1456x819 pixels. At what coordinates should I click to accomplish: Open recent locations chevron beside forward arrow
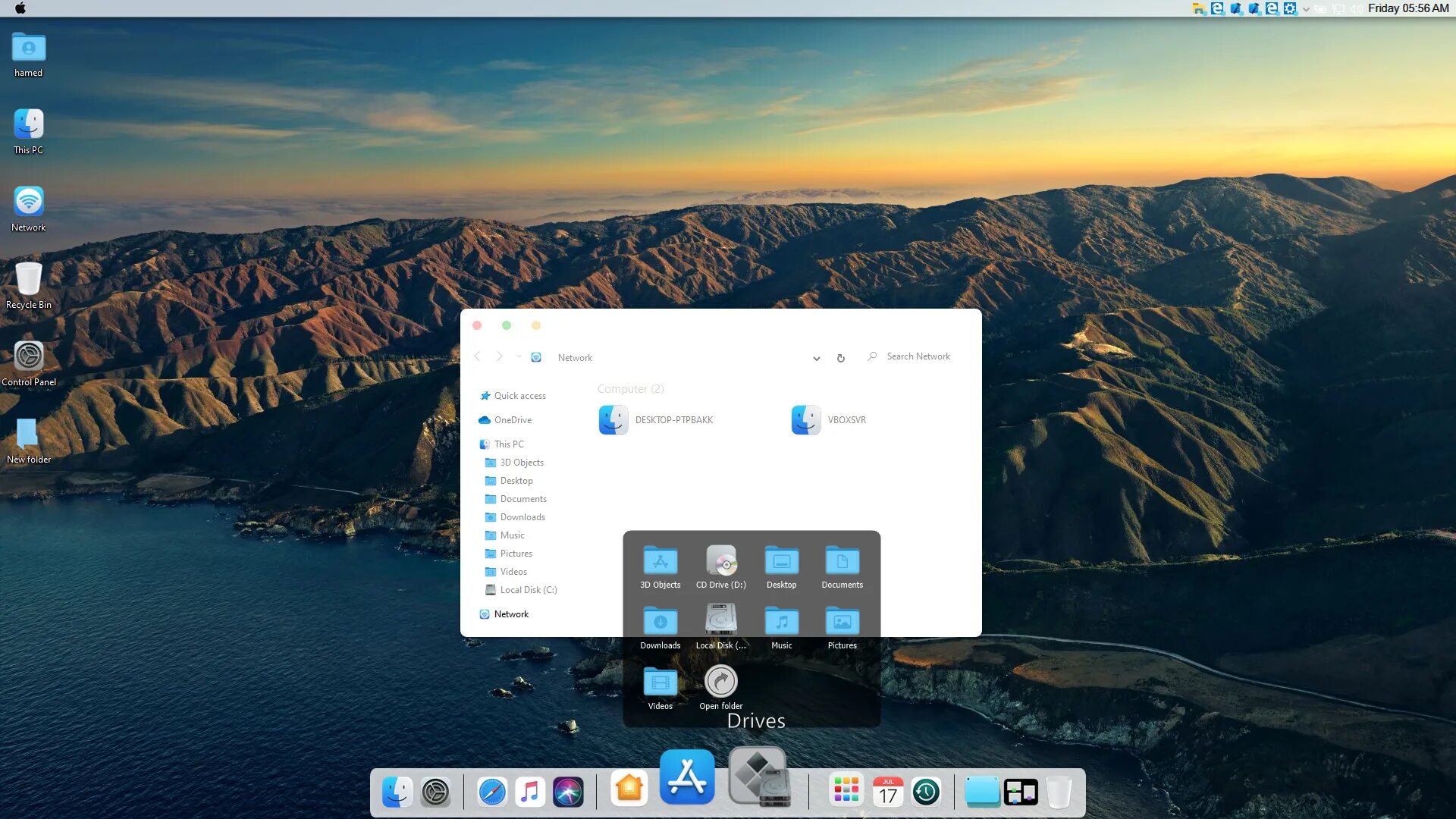click(519, 356)
